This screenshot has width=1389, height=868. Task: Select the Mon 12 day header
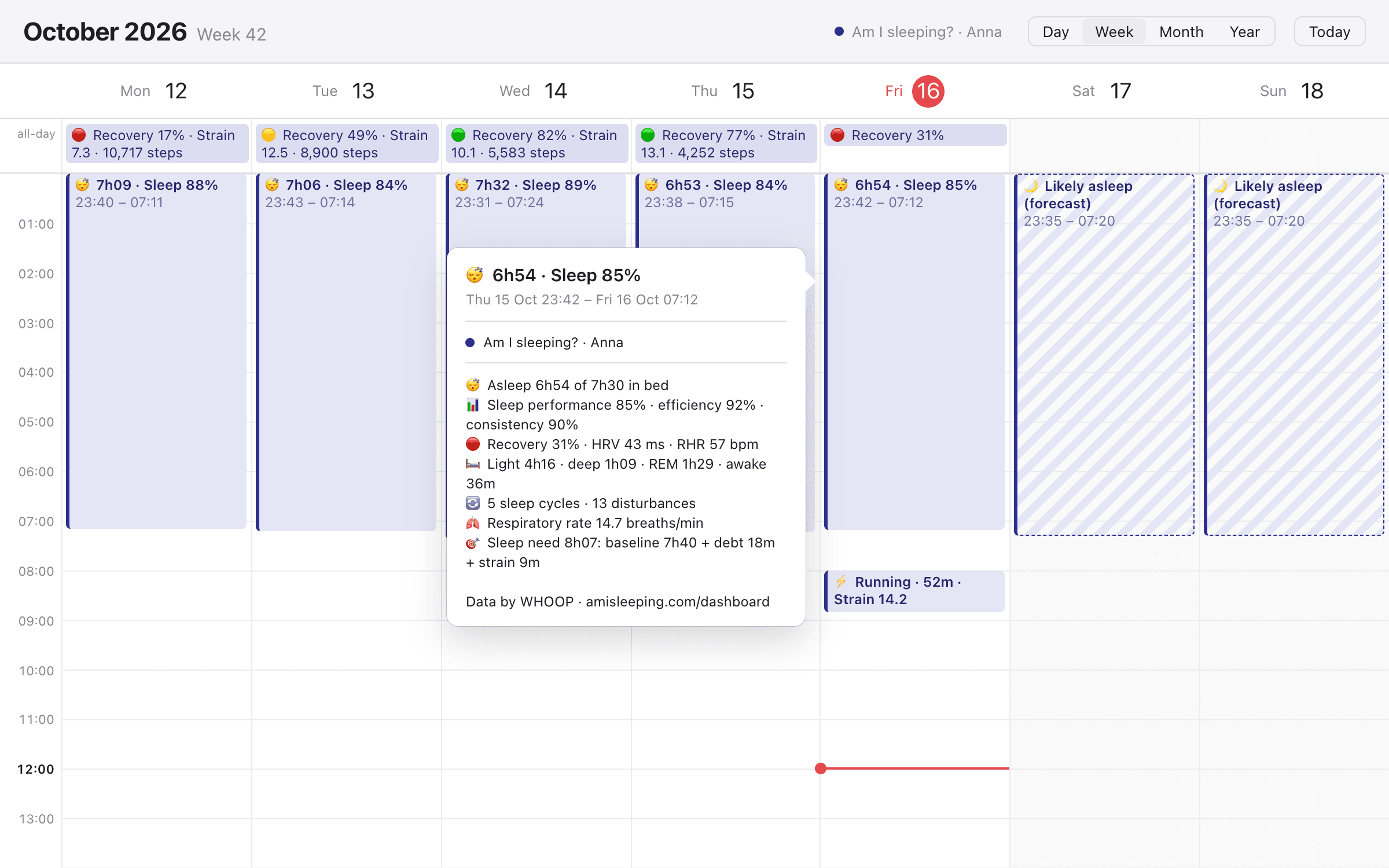coord(153,91)
